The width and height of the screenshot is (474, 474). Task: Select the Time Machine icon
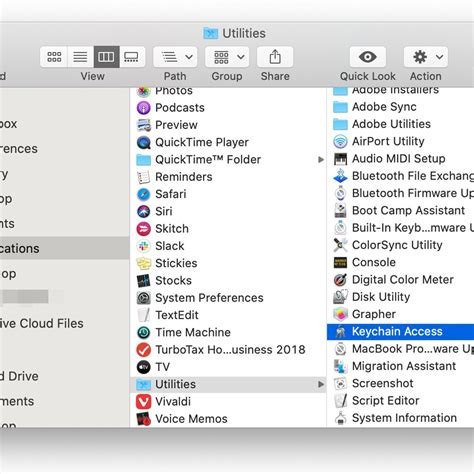pos(144,332)
